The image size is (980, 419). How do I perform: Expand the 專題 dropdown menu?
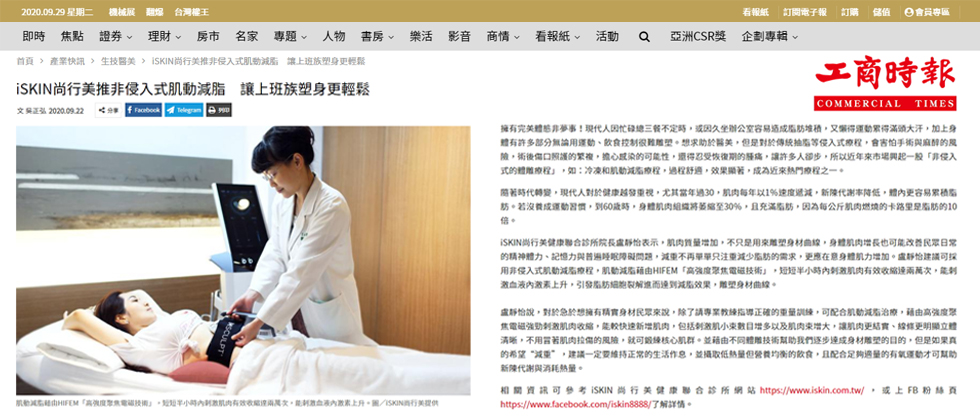click(x=290, y=36)
